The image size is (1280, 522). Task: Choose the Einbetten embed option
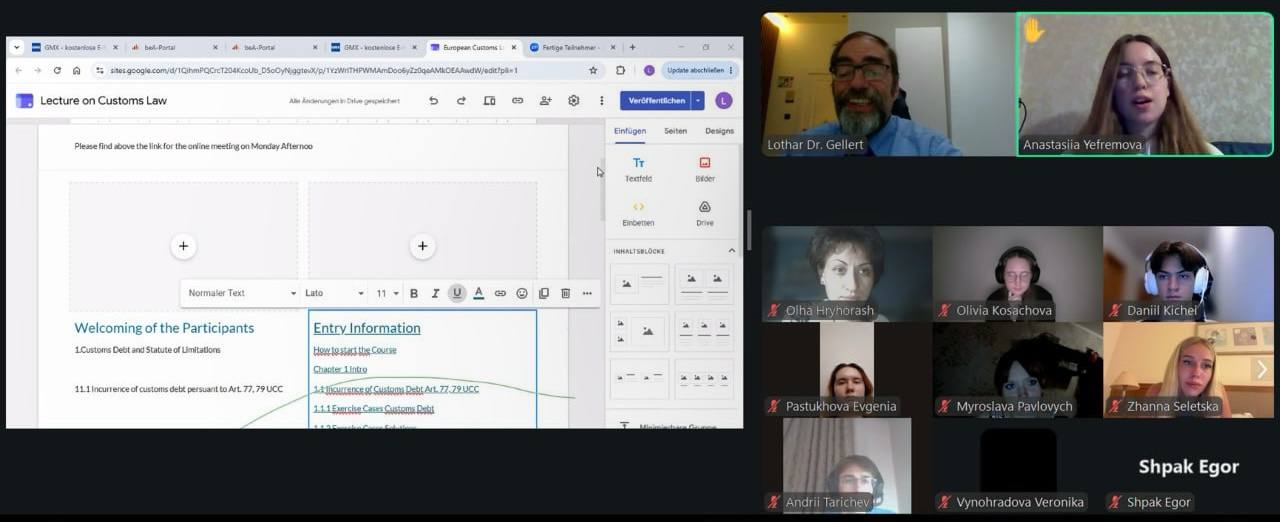click(x=638, y=213)
